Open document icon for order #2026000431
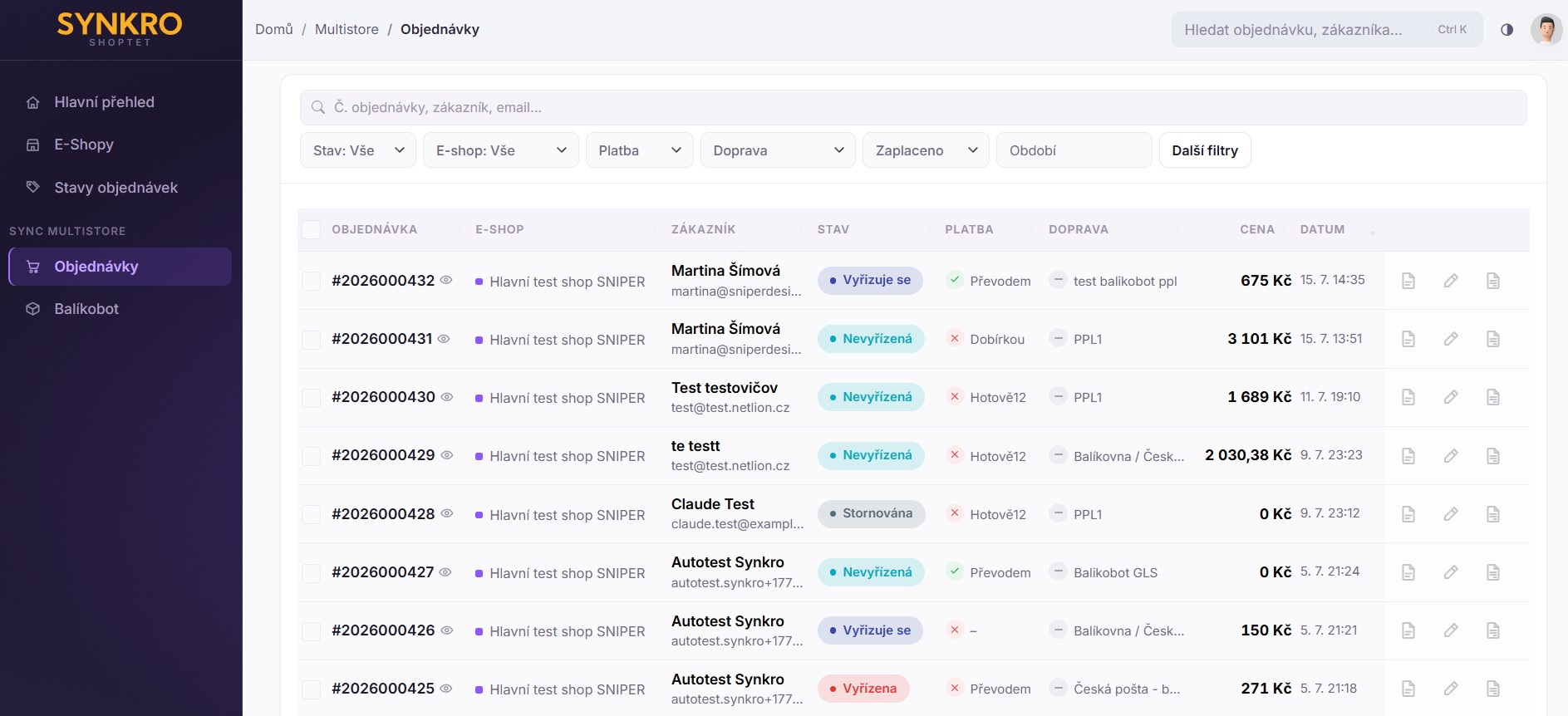 tap(1408, 339)
